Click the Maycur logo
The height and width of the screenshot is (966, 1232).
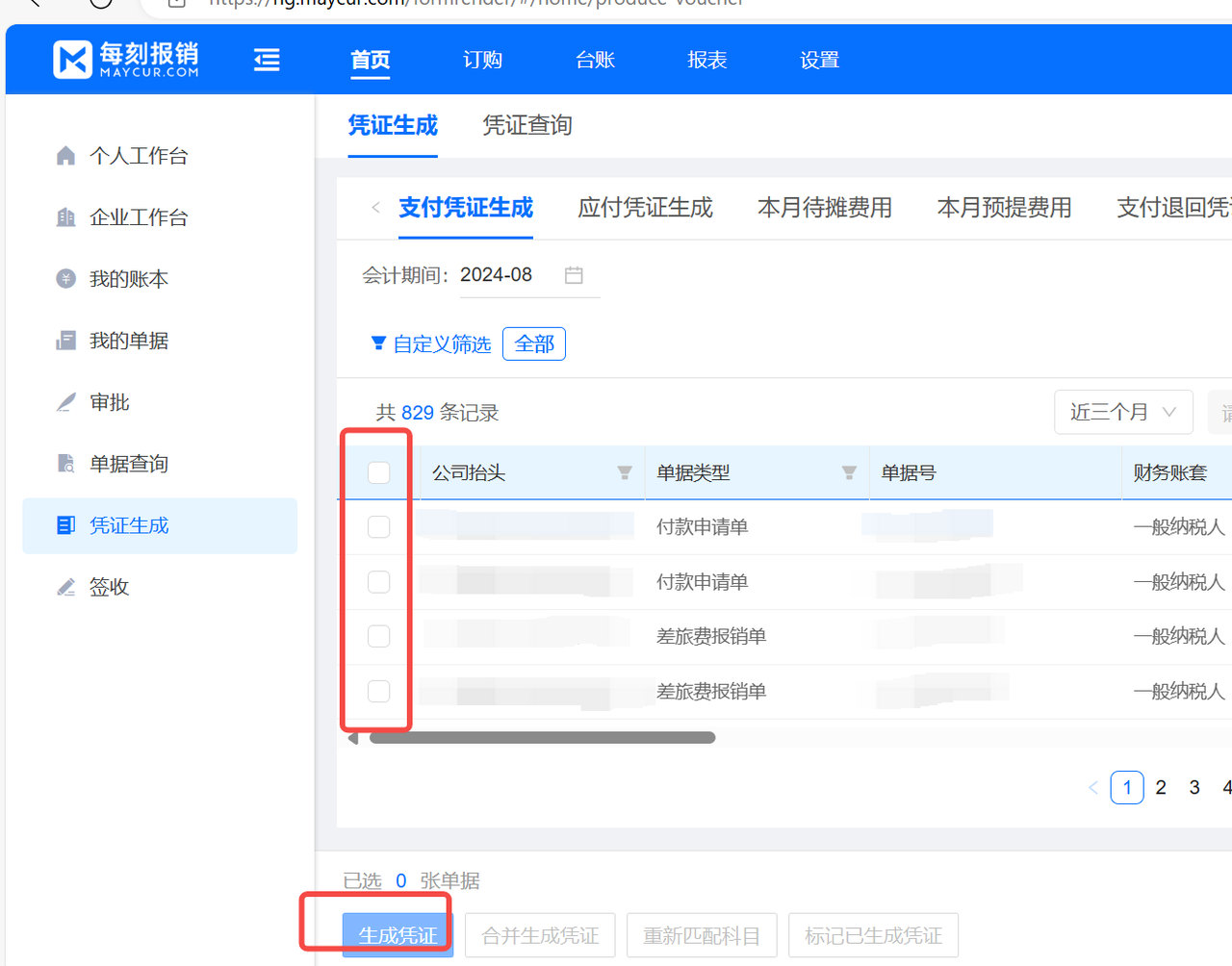(126, 60)
